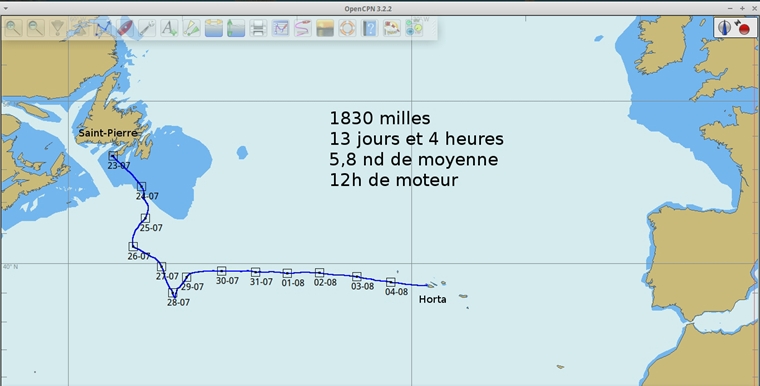This screenshot has height=386, width=760.
Task: Open the settings wrench toolbox
Action: pyautogui.click(x=147, y=28)
